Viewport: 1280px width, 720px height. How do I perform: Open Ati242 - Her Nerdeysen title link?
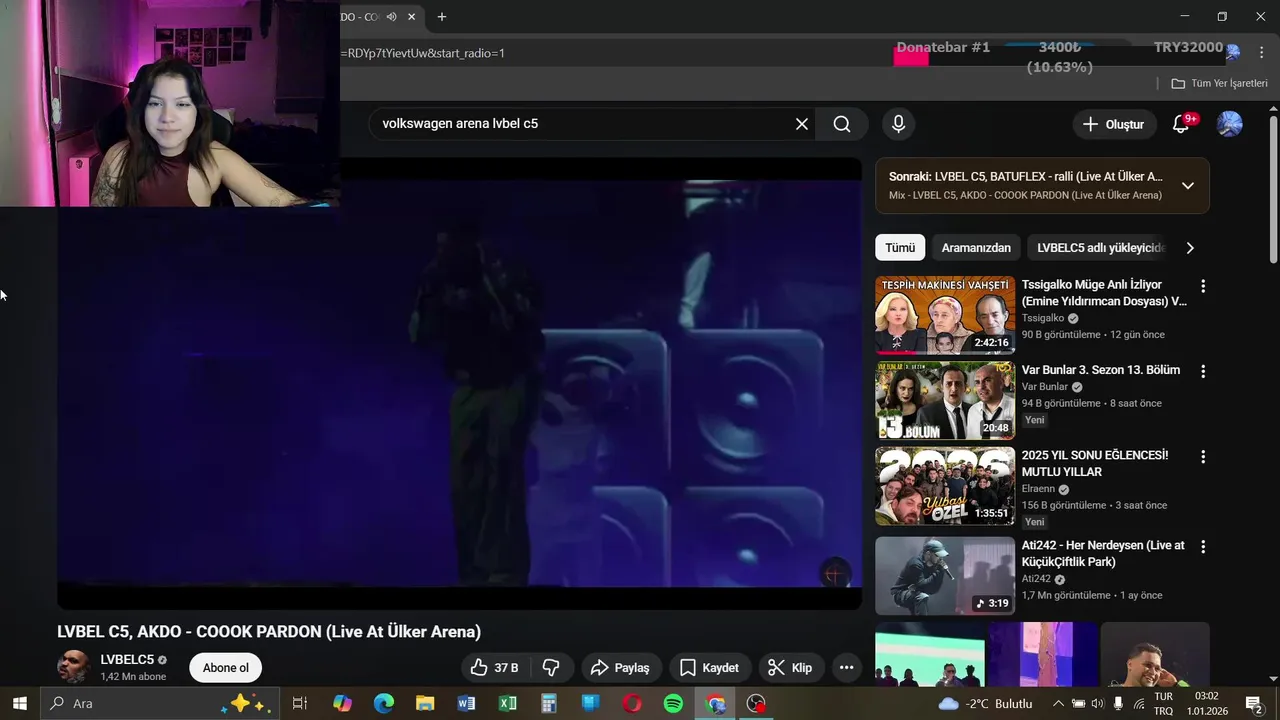(x=1103, y=553)
